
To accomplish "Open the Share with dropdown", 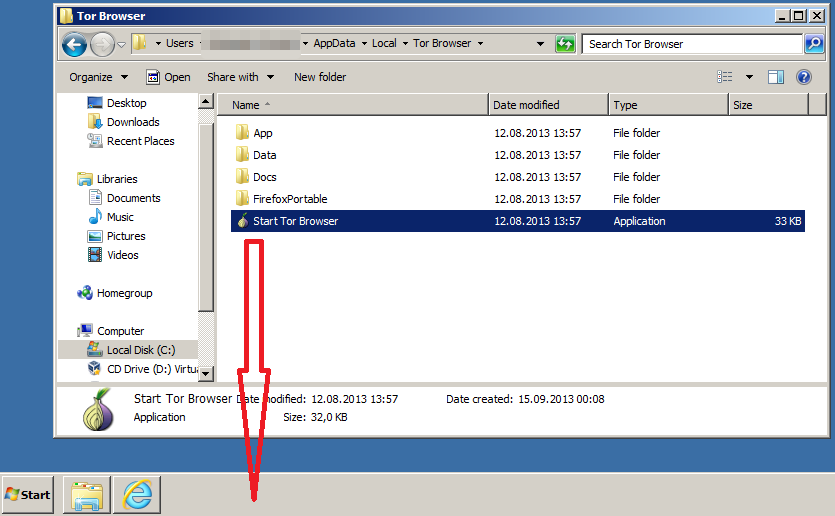I will (240, 77).
